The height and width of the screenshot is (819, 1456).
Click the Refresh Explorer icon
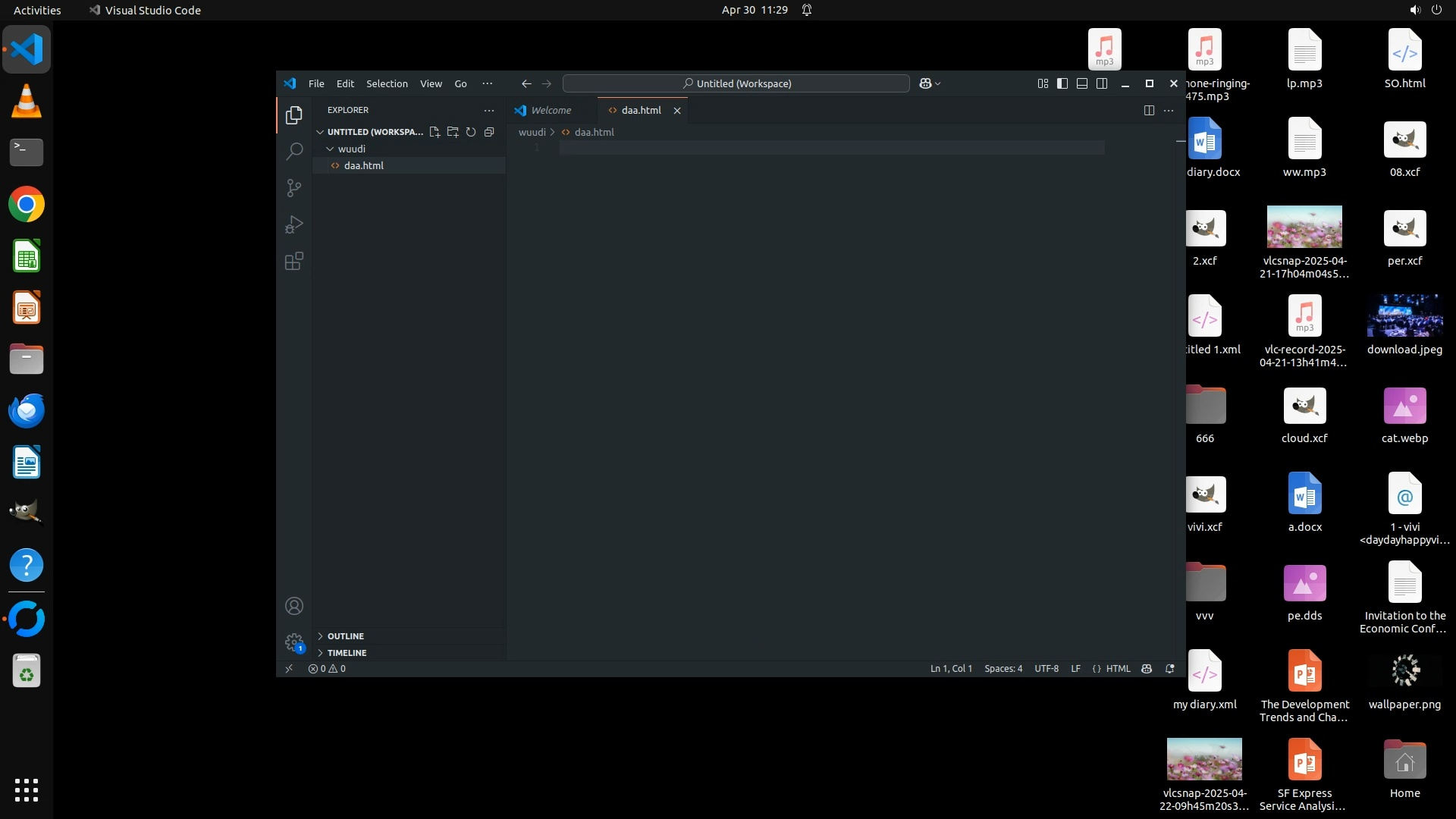471,132
